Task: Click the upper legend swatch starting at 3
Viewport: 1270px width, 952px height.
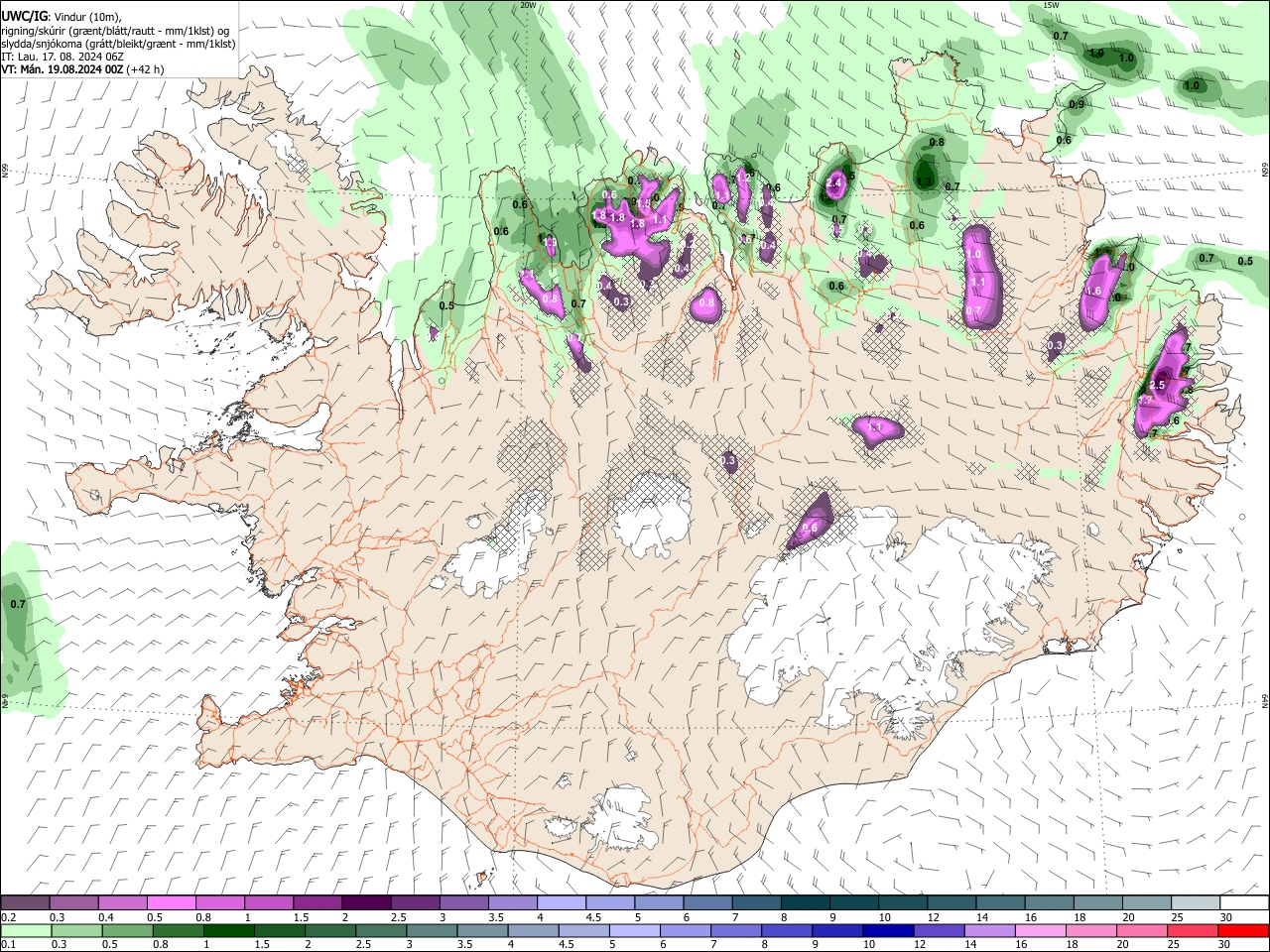Action: point(463,903)
